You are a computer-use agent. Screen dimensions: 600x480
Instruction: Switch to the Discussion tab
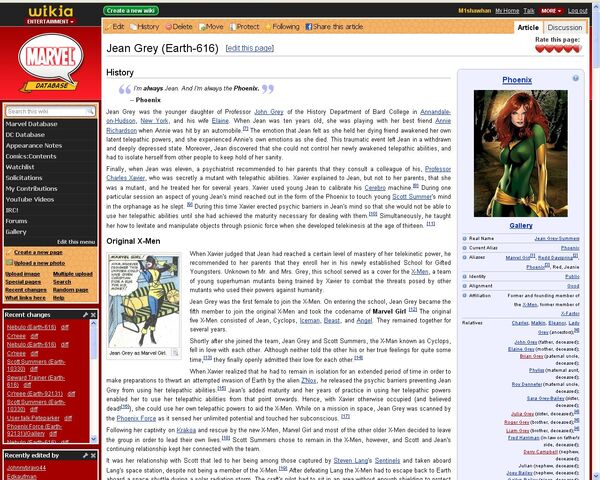[x=564, y=28]
